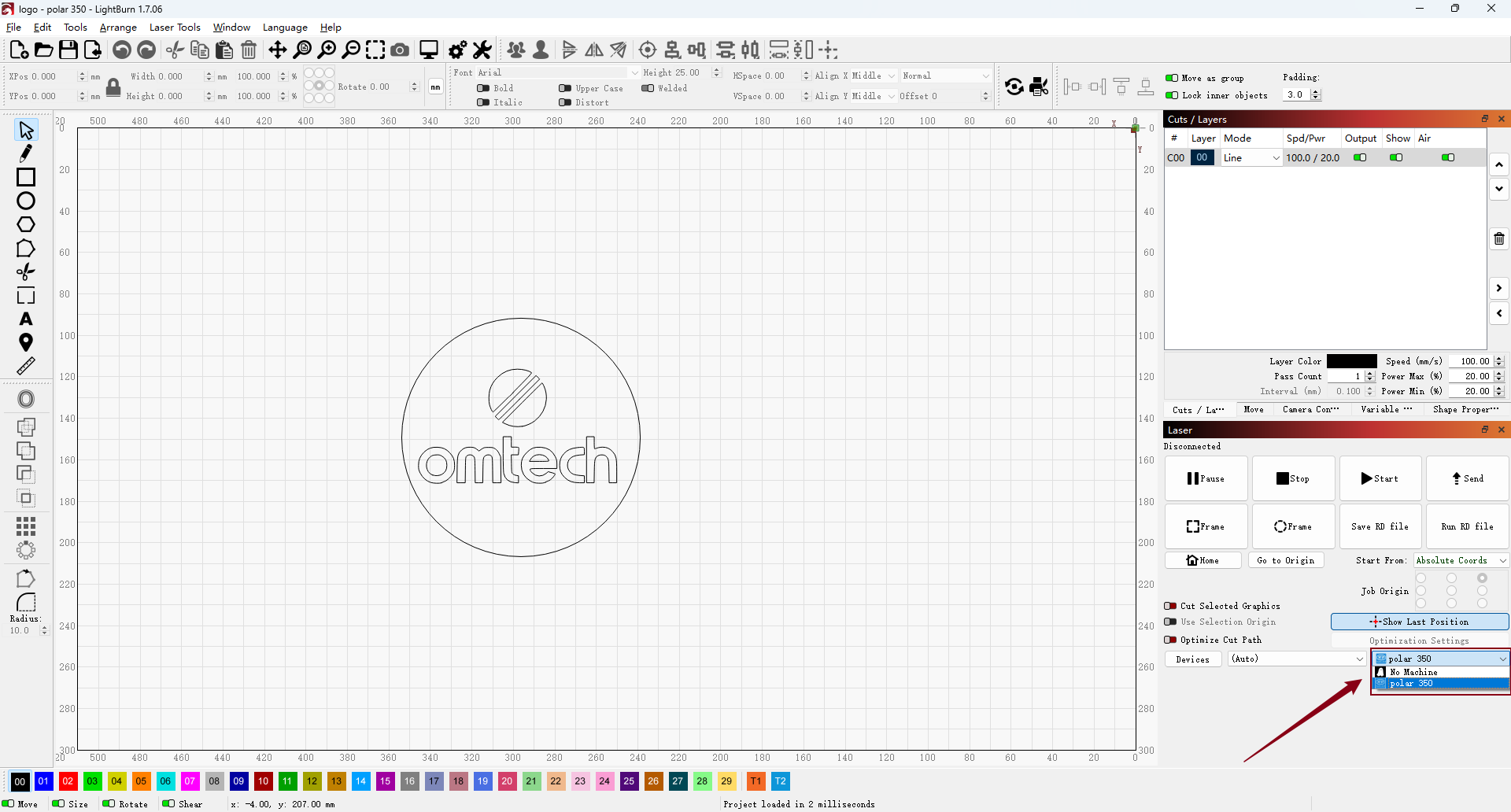Choose polar 350 from device list
Image resolution: width=1511 pixels, height=812 pixels.
tap(1441, 683)
